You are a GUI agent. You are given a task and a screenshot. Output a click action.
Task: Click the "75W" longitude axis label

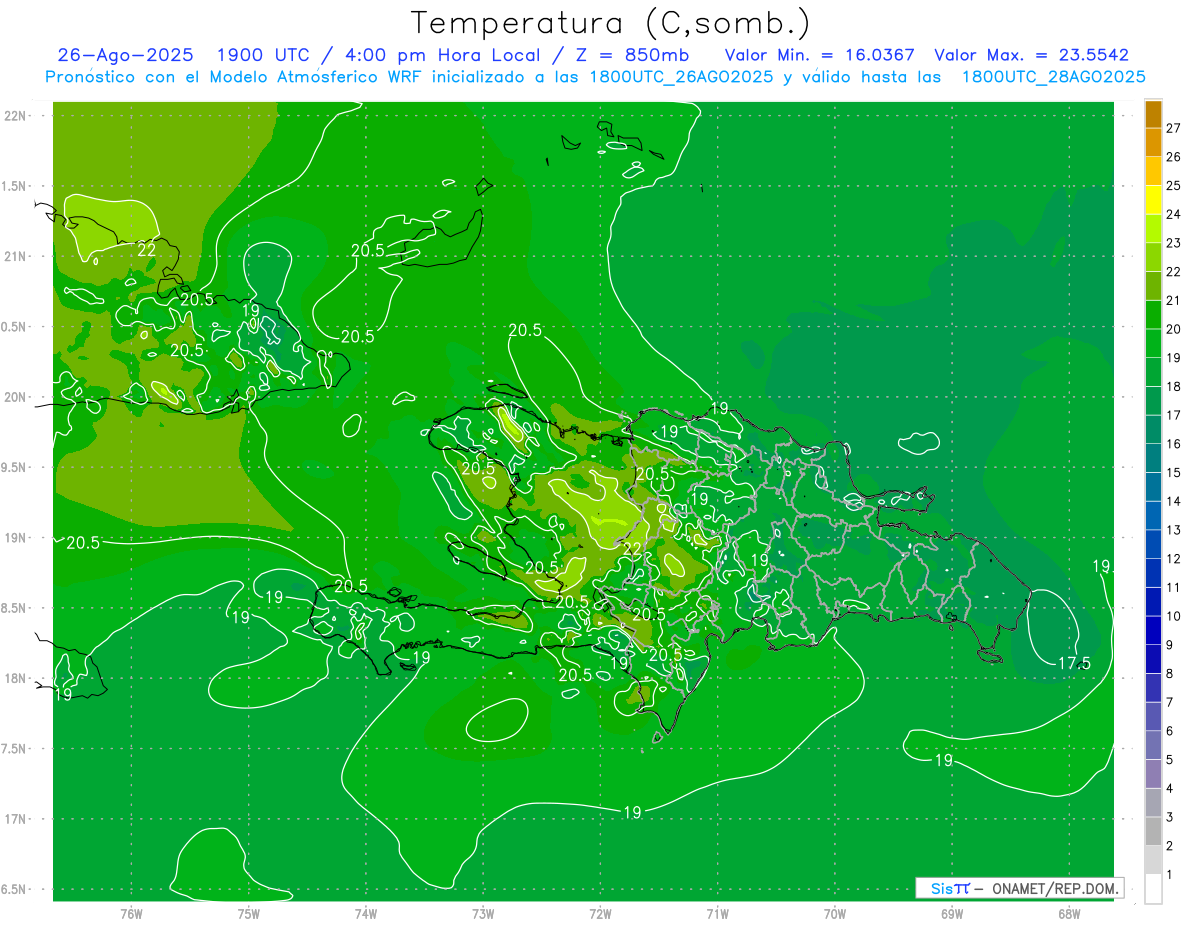[x=248, y=914]
